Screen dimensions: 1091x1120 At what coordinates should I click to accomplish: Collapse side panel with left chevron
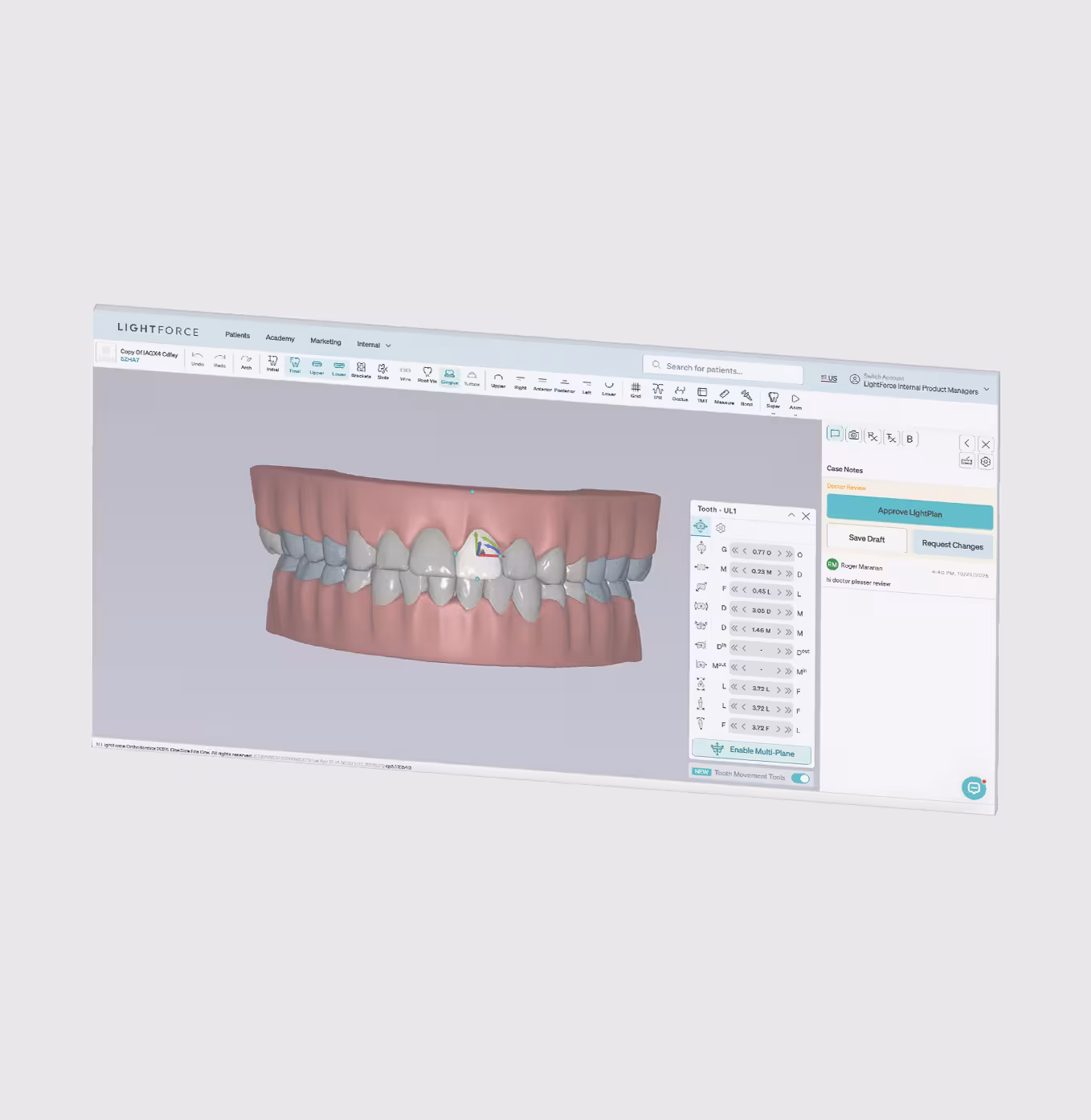(967, 444)
